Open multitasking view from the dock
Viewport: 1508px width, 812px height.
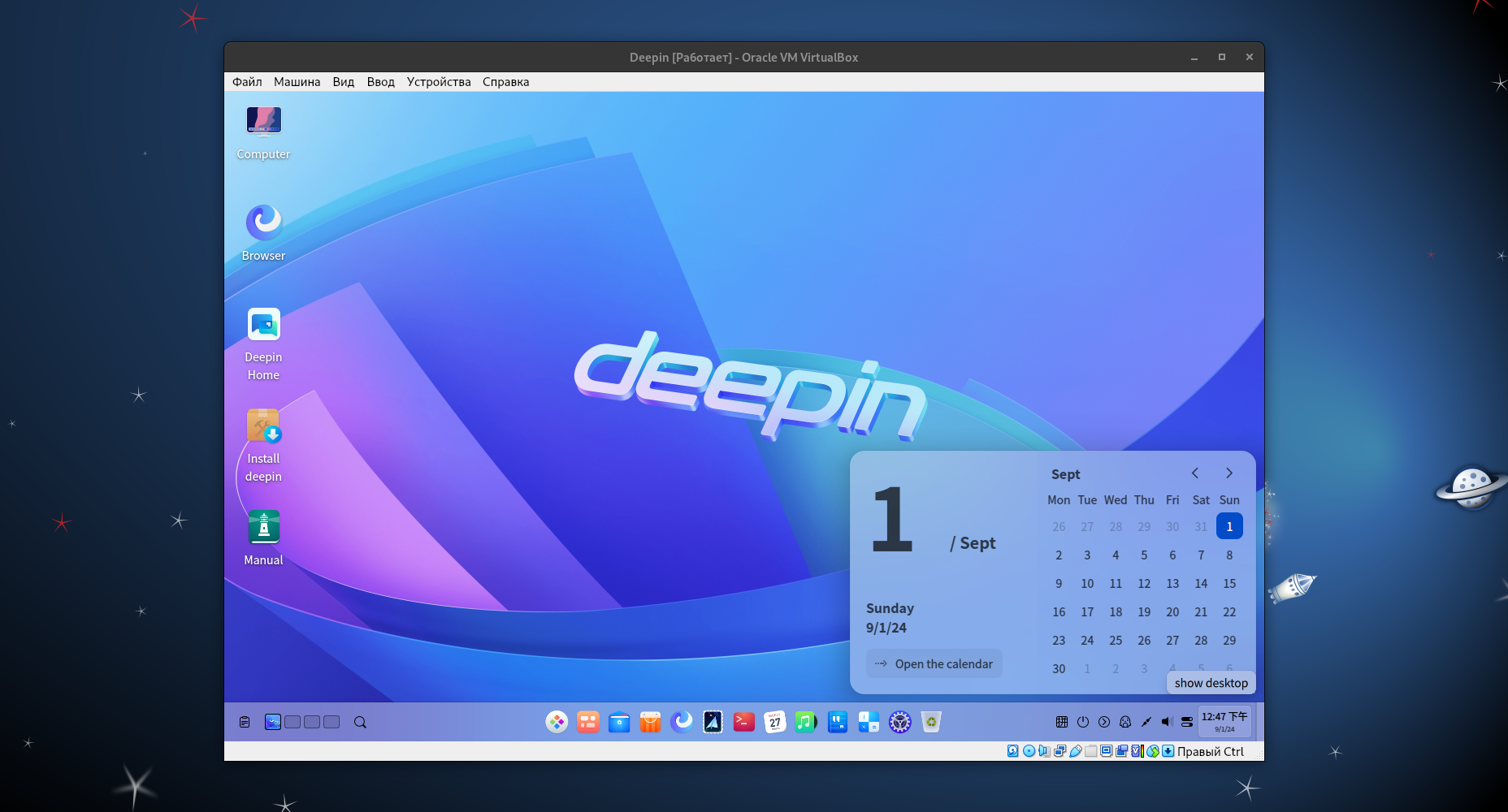pyautogui.click(x=587, y=722)
